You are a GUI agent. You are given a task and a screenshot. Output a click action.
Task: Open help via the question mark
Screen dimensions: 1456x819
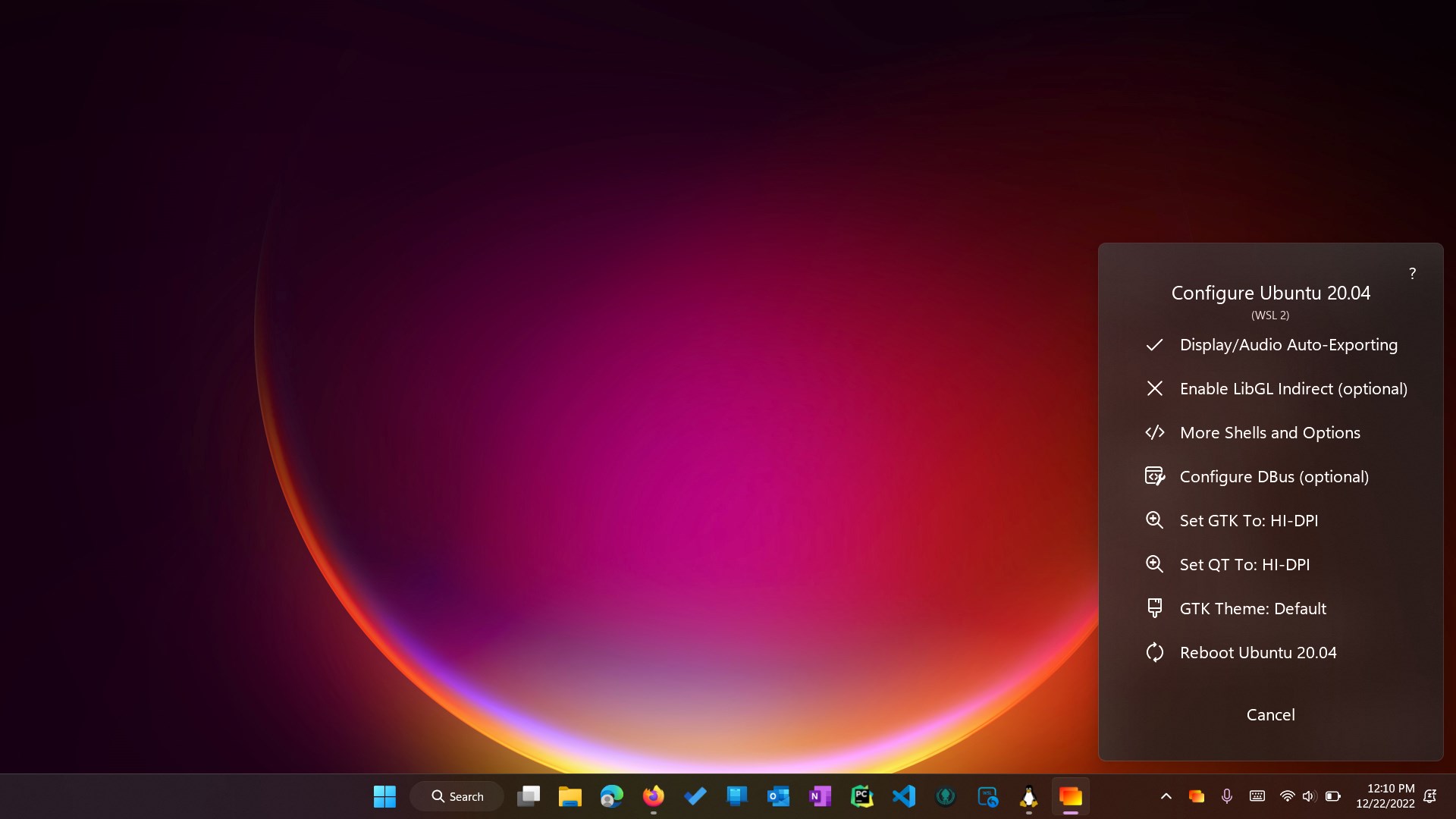click(x=1412, y=274)
